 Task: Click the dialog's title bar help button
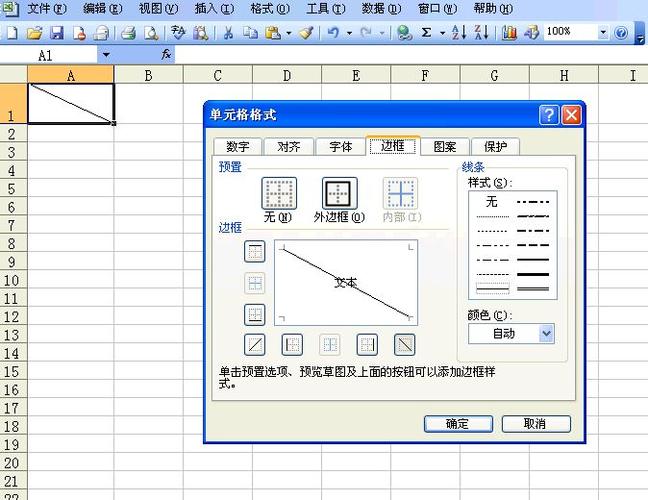coord(549,115)
